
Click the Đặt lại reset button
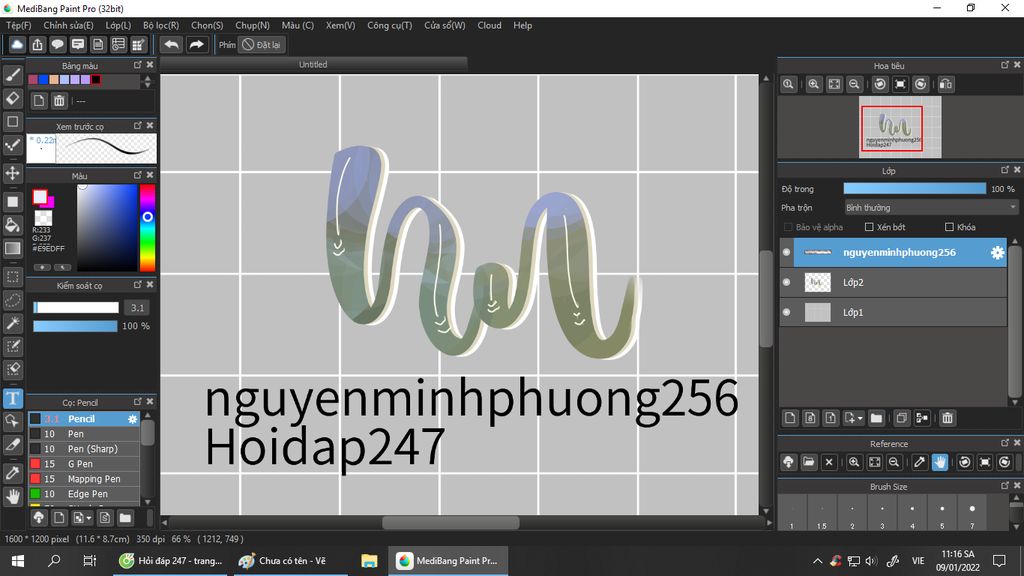(262, 45)
